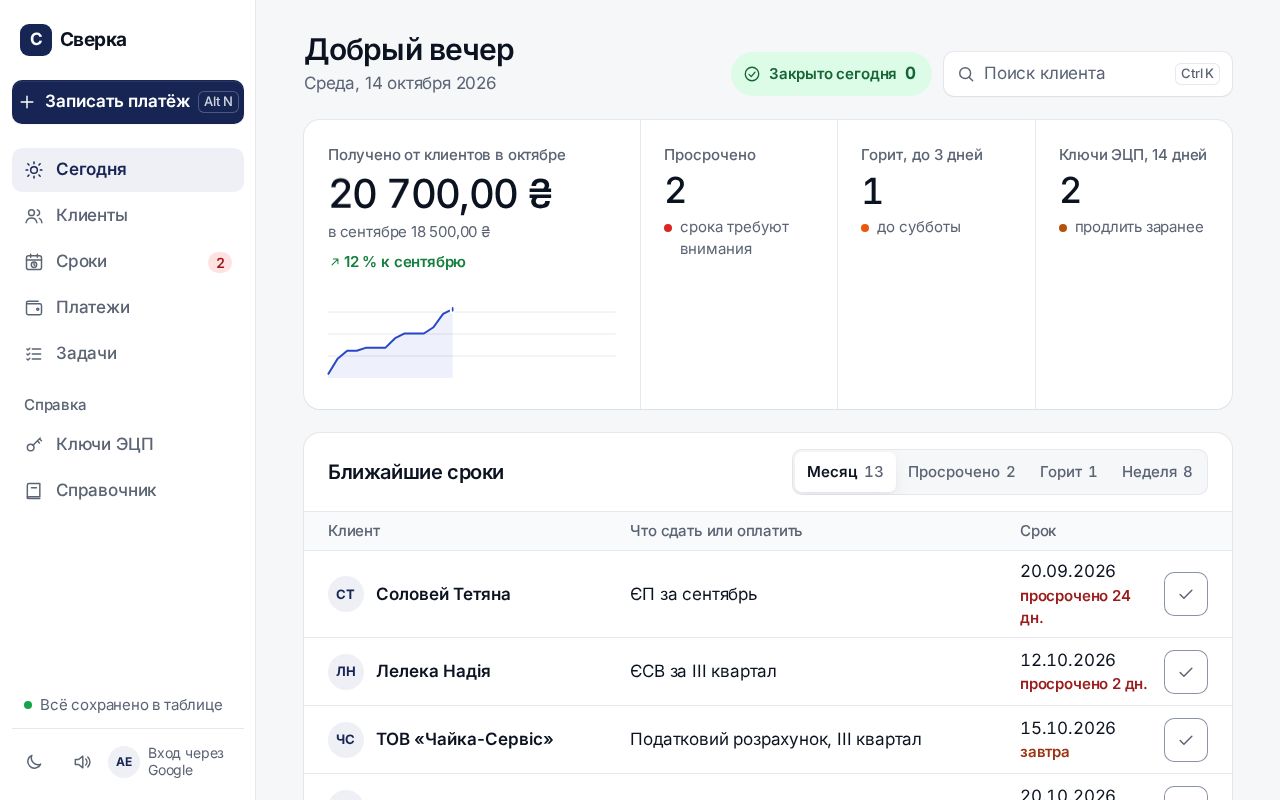Open client Соловей Тетяна
1280x800 pixels.
pyautogui.click(x=443, y=594)
